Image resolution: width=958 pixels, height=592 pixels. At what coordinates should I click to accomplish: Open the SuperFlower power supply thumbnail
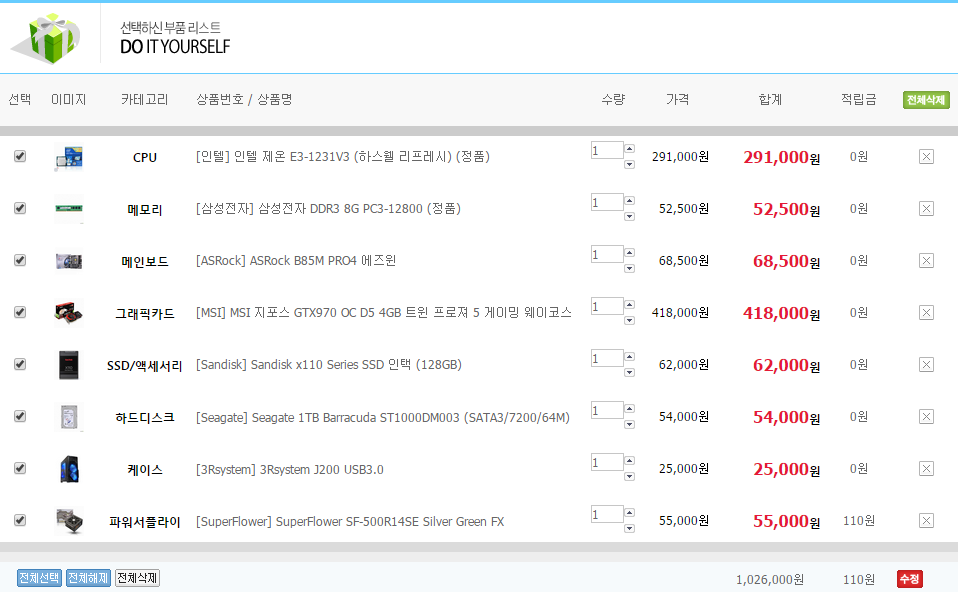pos(68,521)
